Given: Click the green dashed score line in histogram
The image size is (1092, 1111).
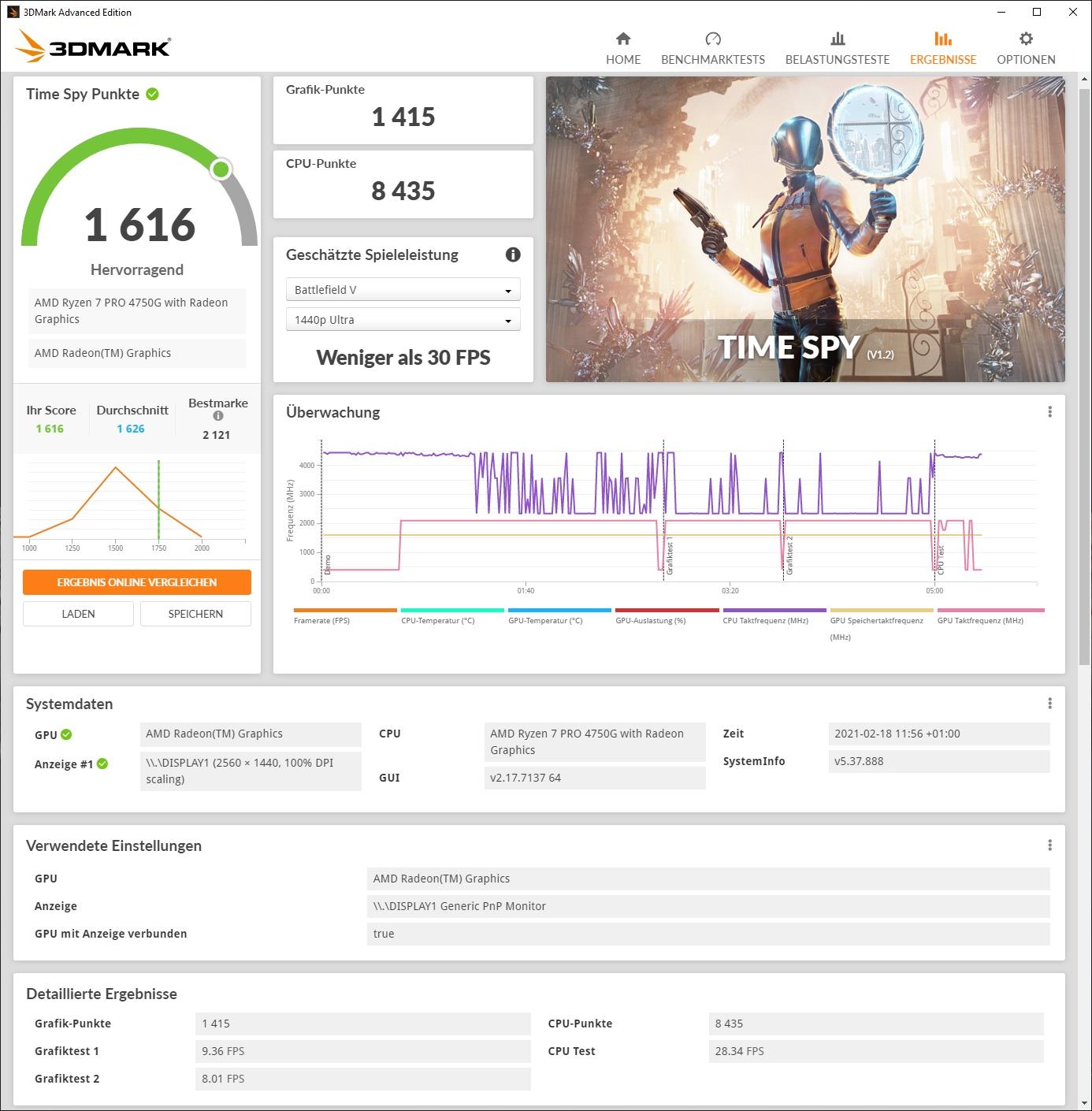Looking at the screenshot, I should [158, 500].
